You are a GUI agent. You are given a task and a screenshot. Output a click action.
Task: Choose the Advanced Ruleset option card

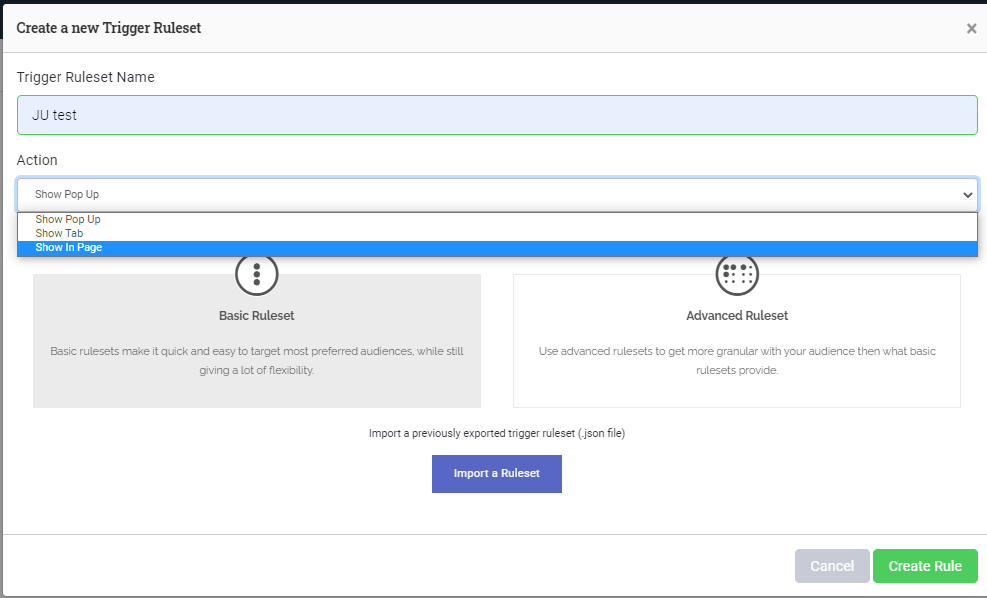(737, 340)
